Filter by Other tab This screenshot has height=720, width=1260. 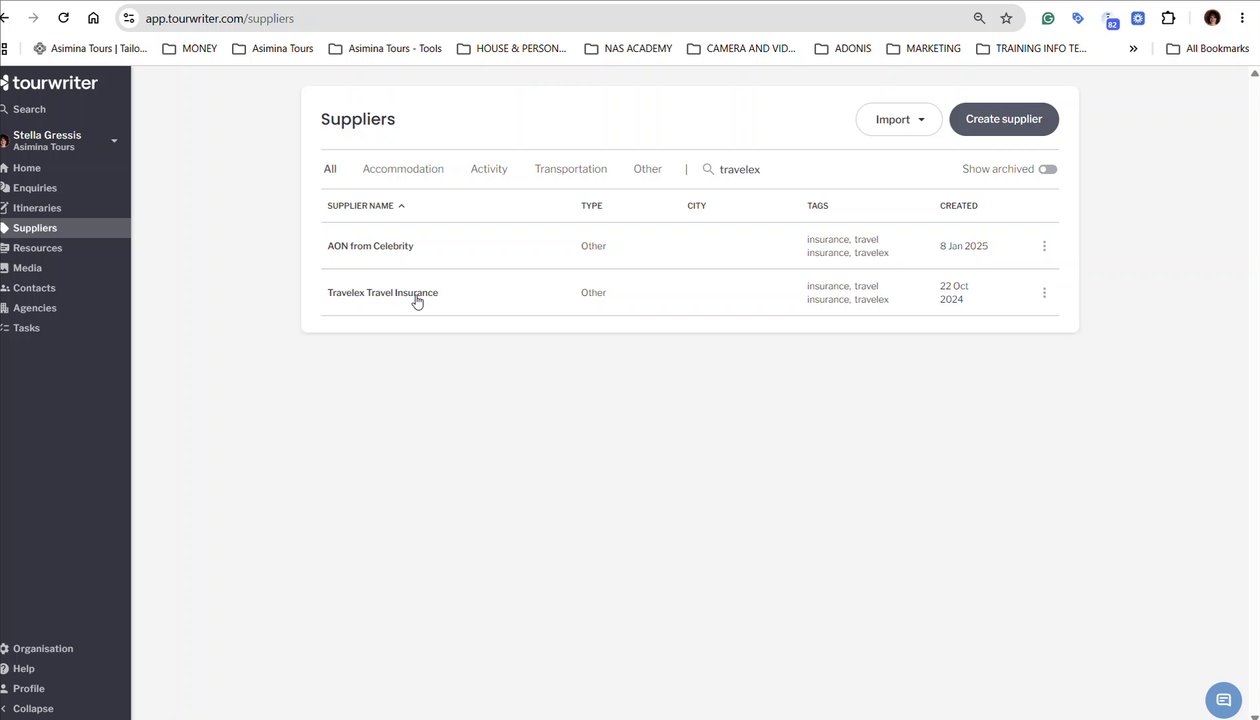coord(647,169)
